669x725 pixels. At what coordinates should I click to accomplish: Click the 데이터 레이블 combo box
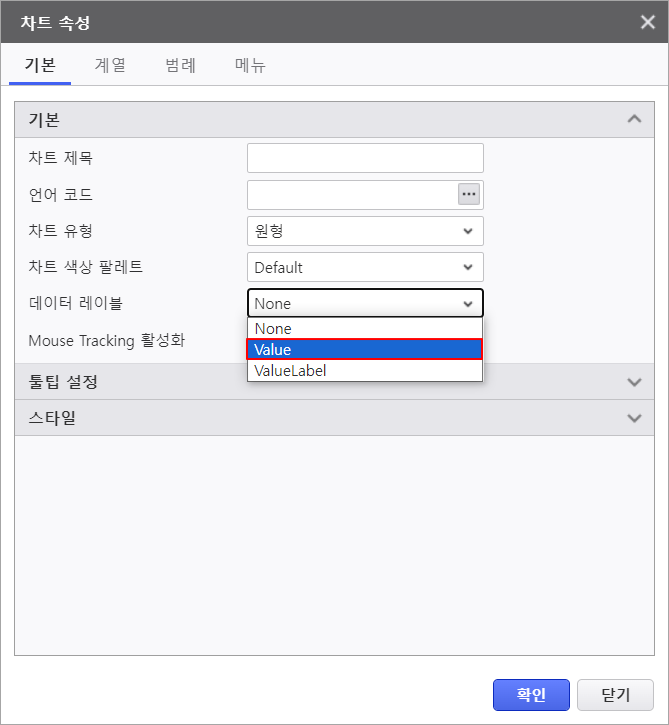tap(365, 303)
